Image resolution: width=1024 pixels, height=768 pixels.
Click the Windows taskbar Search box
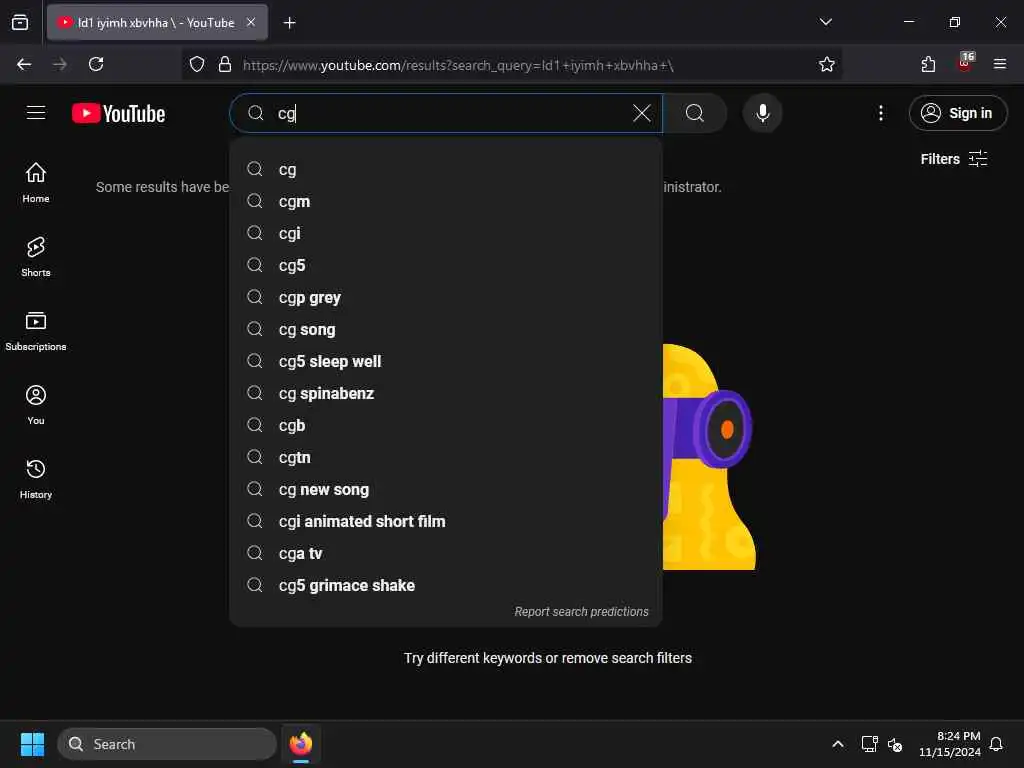tap(167, 744)
